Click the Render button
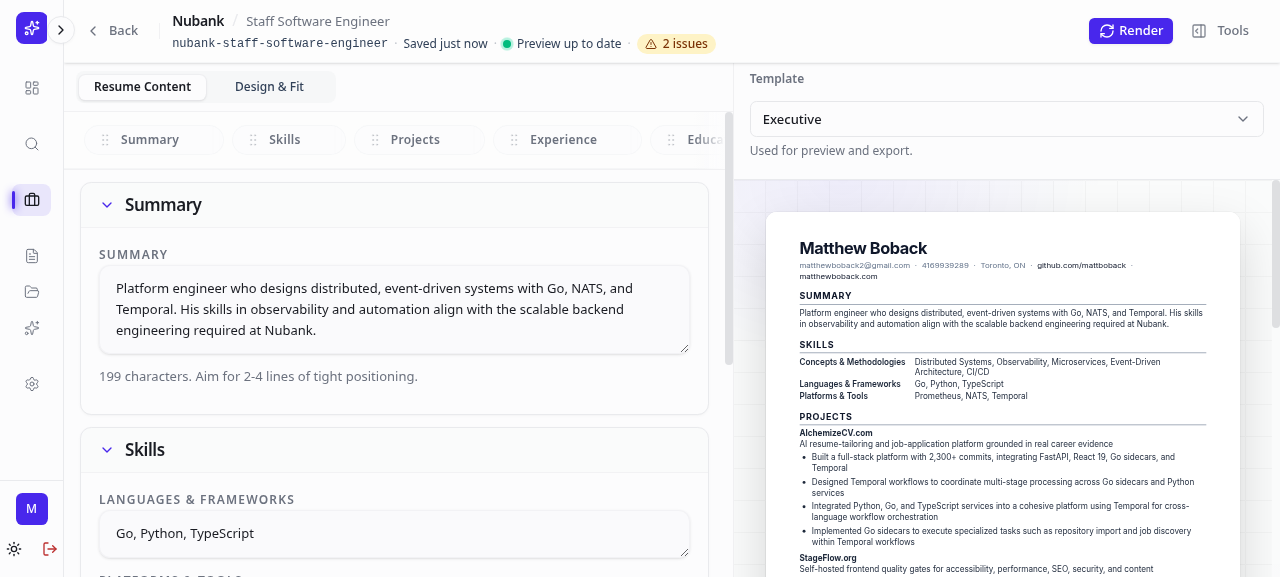The height and width of the screenshot is (577, 1280). click(x=1131, y=31)
